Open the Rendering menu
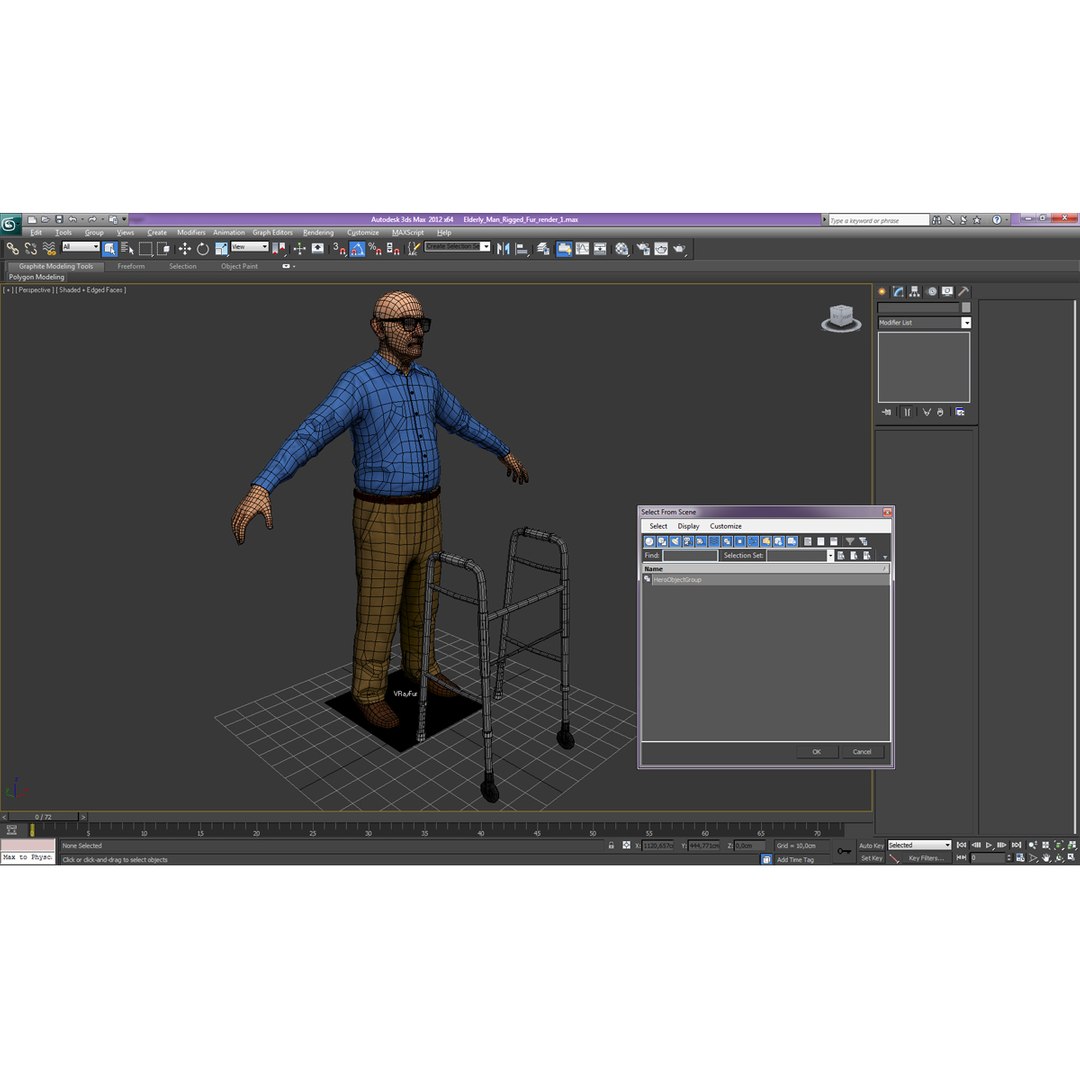This screenshot has height=1080, width=1080. [318, 233]
